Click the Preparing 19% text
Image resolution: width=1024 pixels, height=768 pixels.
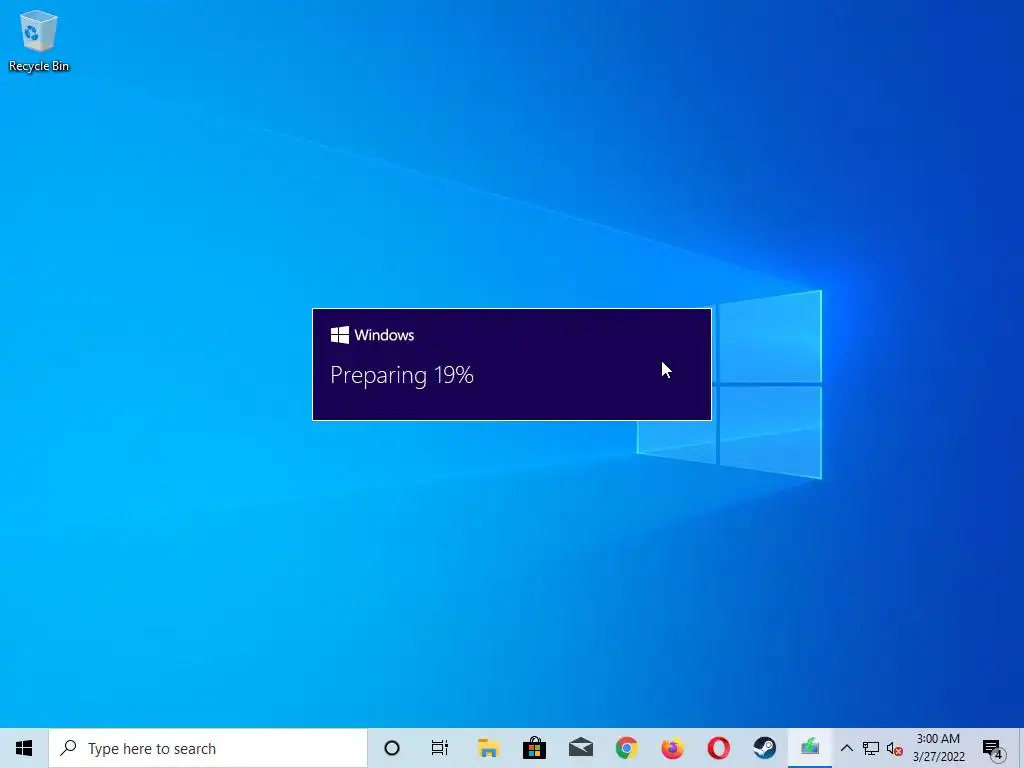point(402,376)
